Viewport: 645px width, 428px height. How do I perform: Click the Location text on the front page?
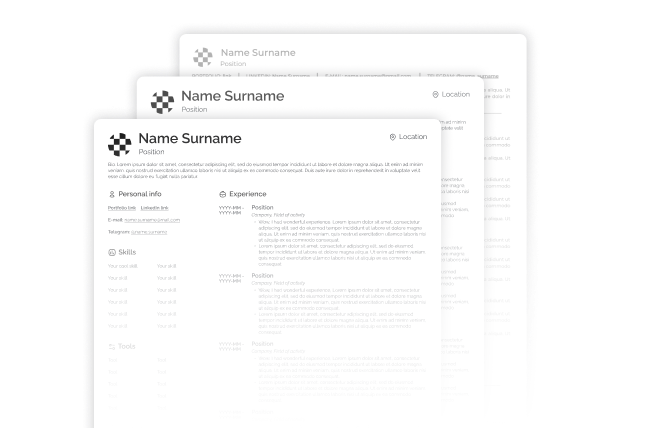pyautogui.click(x=413, y=137)
